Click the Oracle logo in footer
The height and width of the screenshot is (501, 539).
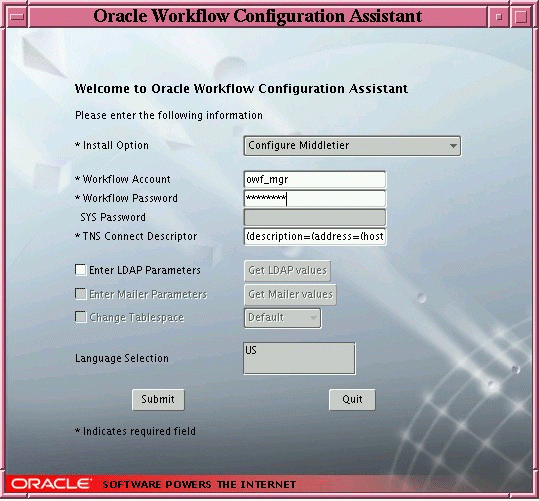[51, 484]
